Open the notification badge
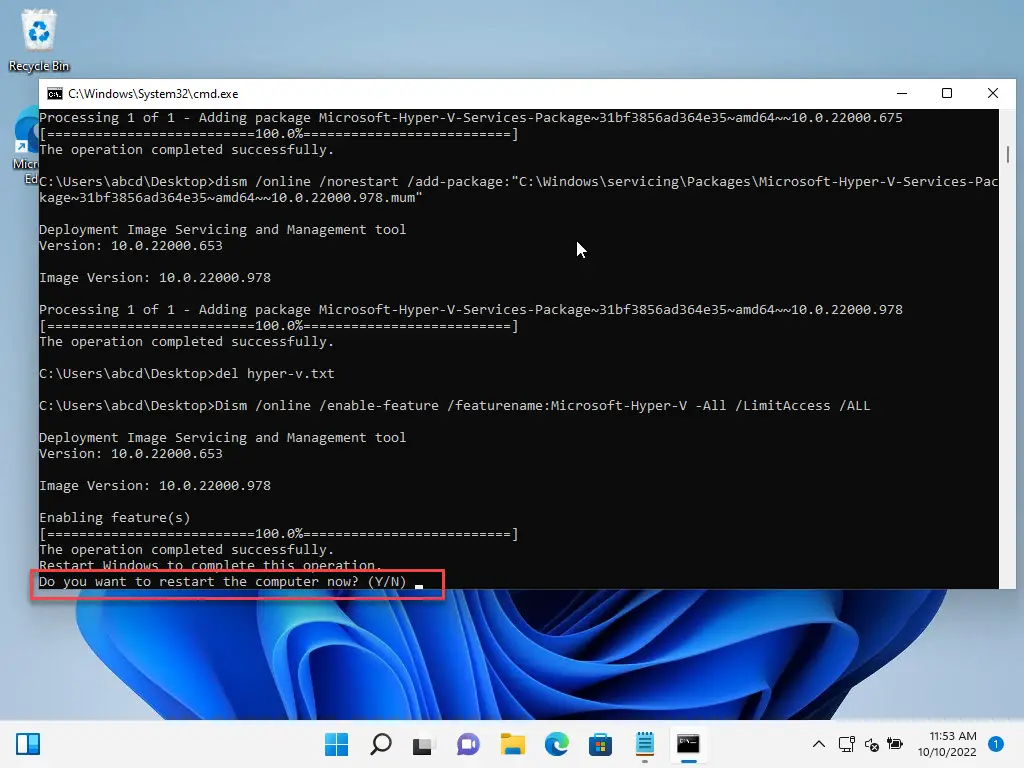This screenshot has width=1024, height=768. [995, 744]
